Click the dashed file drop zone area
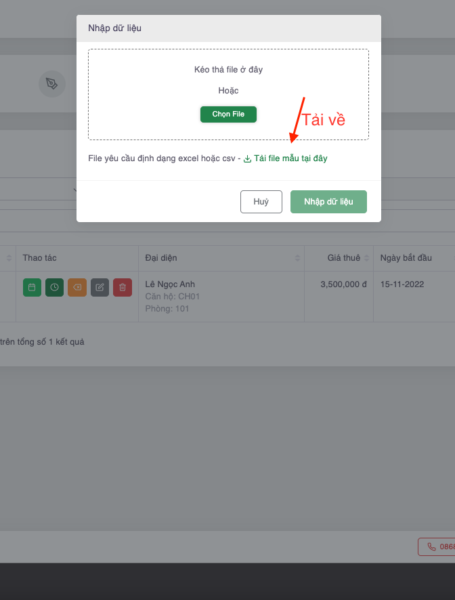The width and height of the screenshot is (455, 600). click(228, 94)
